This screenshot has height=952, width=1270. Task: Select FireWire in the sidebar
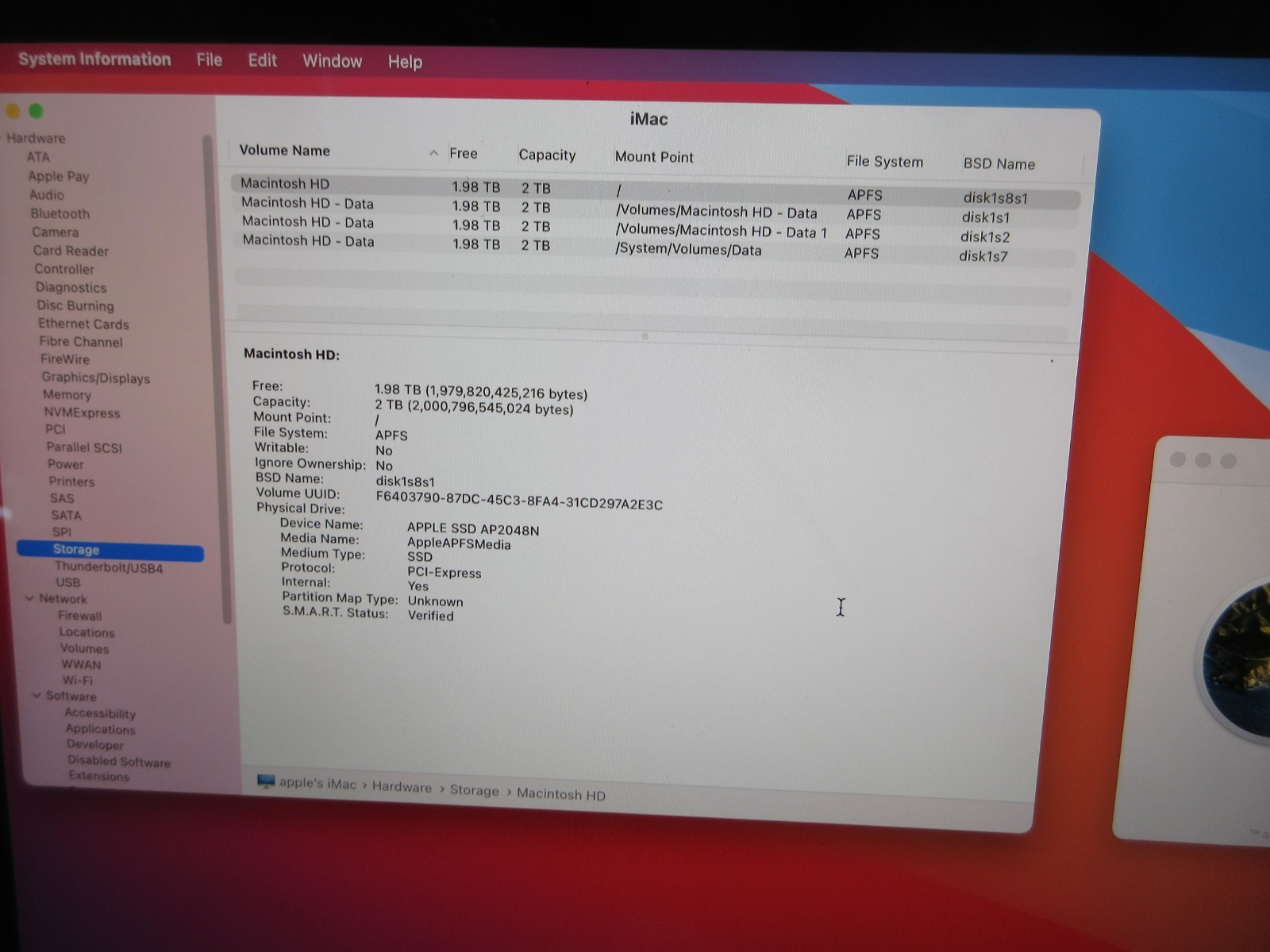click(x=65, y=359)
